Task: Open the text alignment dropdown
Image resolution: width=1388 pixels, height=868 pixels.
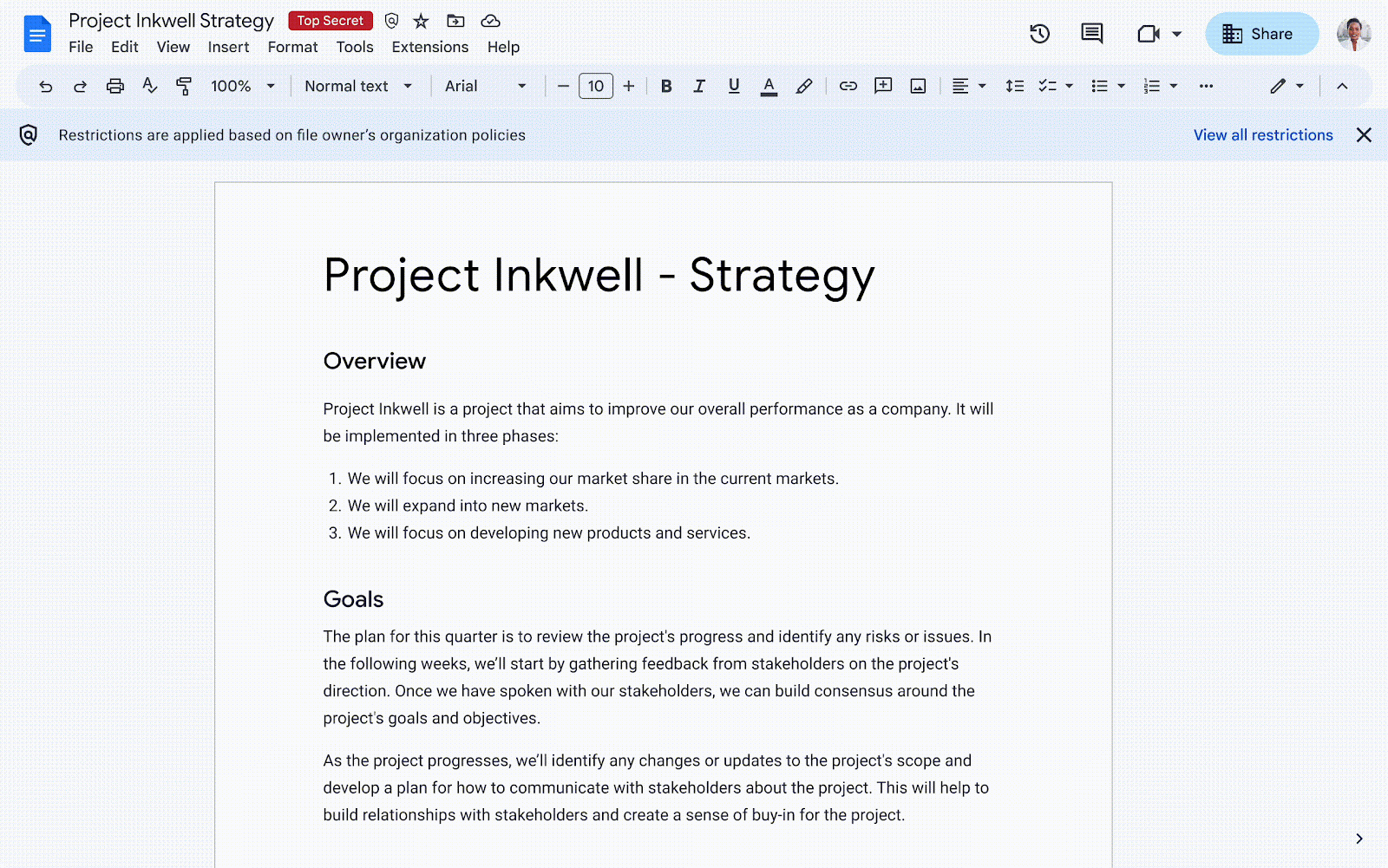Action: [969, 86]
